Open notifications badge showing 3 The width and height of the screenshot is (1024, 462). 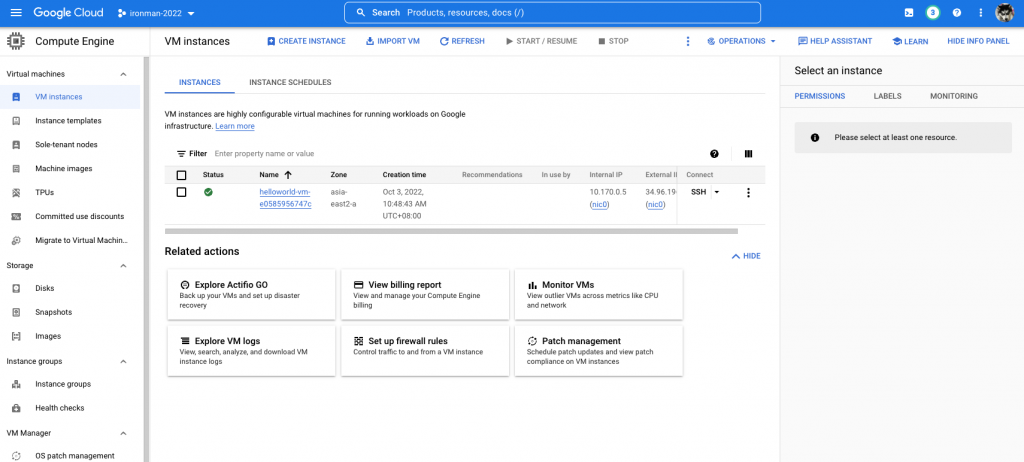click(x=933, y=12)
